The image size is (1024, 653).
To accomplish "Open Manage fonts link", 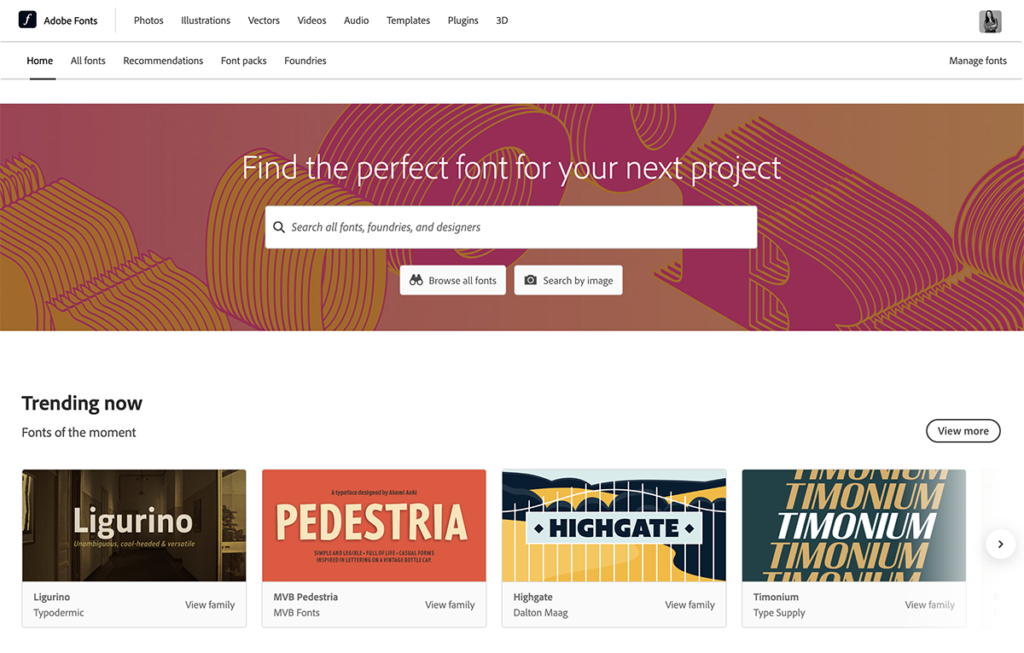I will pyautogui.click(x=978, y=61).
